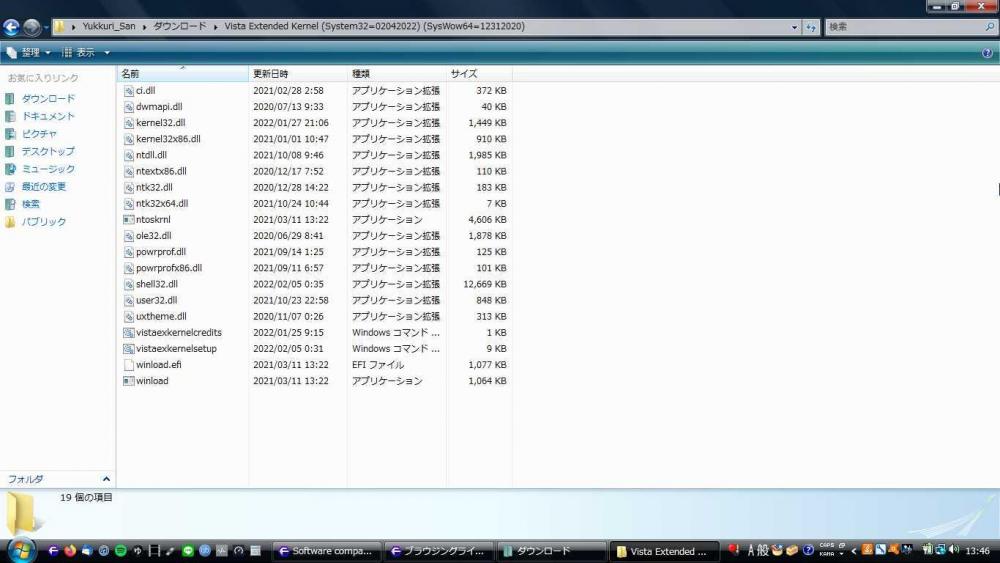
Task: Select the file name ntdll.dll
Action: point(151,155)
